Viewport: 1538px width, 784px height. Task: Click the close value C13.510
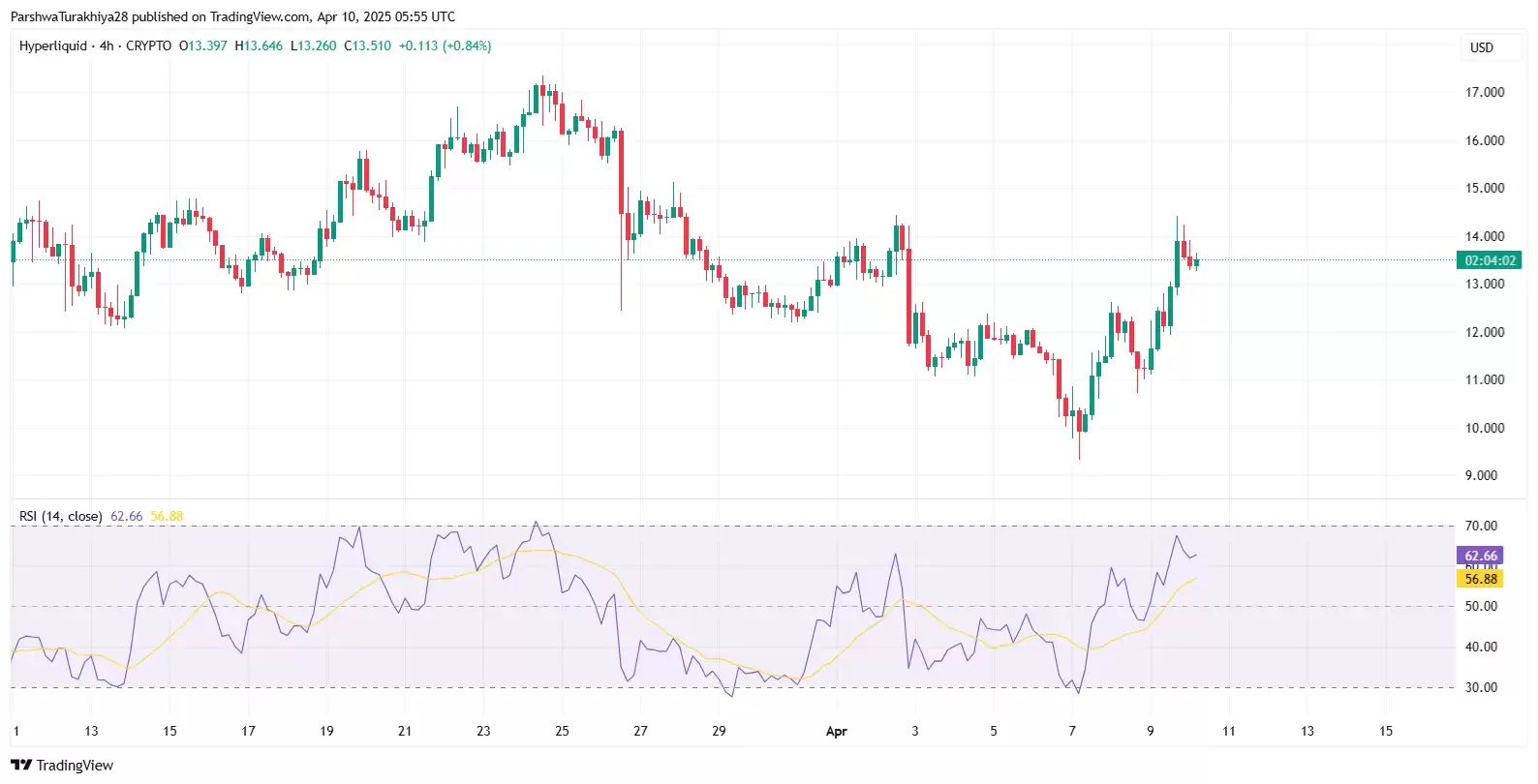(x=368, y=45)
